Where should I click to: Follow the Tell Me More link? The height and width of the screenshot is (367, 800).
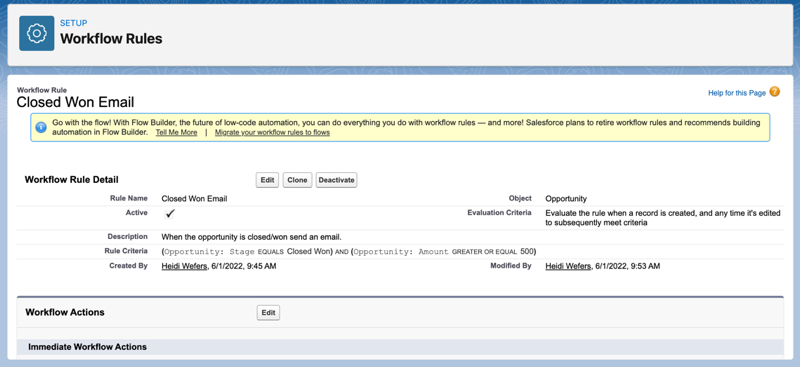(x=177, y=132)
